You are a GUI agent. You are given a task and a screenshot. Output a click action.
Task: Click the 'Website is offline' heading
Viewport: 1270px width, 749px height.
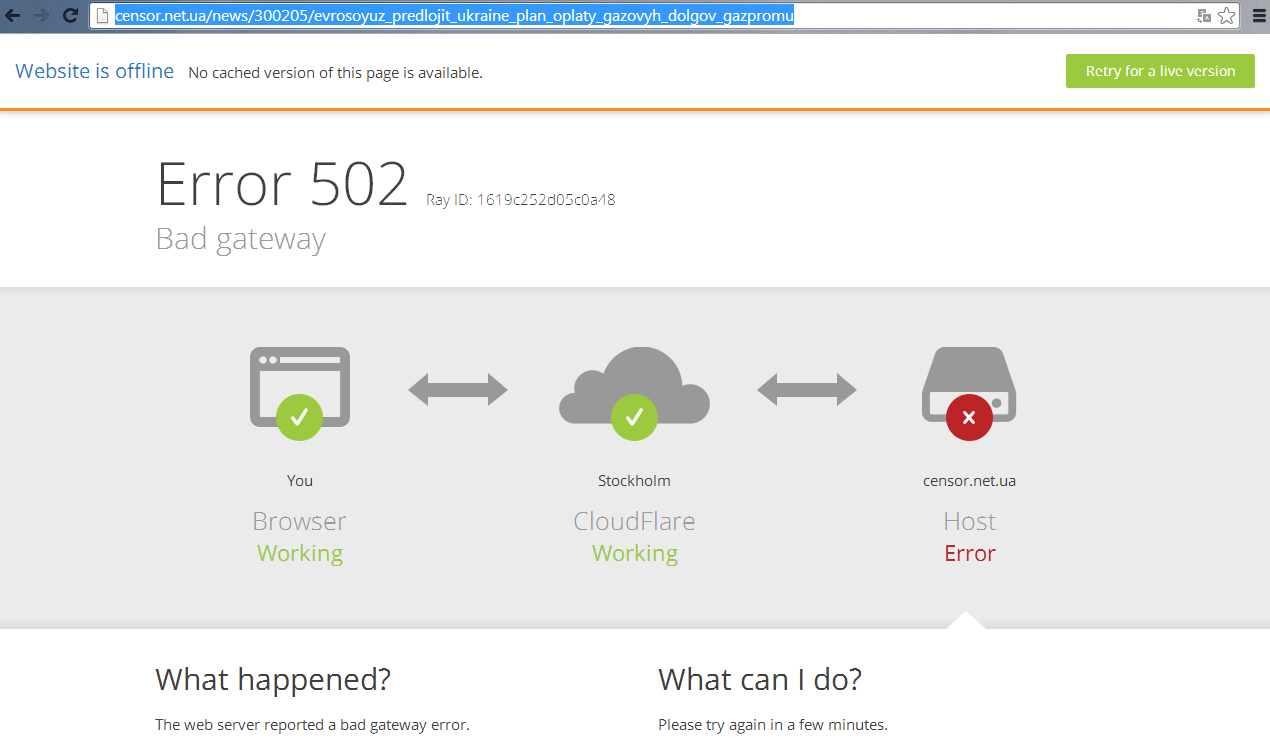[x=94, y=71]
